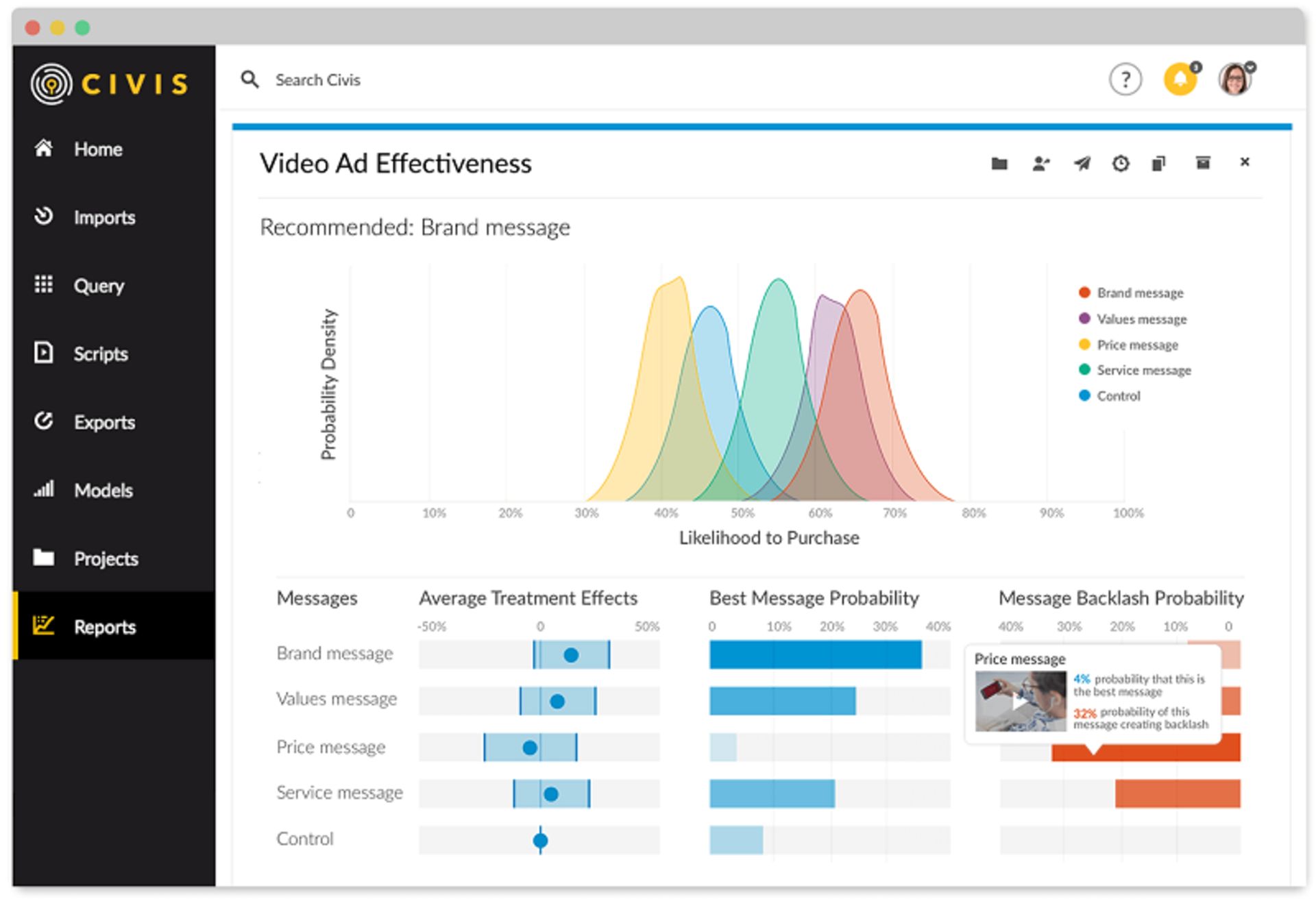Click the Service message row label
The width and height of the screenshot is (1316, 901).
coord(339,793)
